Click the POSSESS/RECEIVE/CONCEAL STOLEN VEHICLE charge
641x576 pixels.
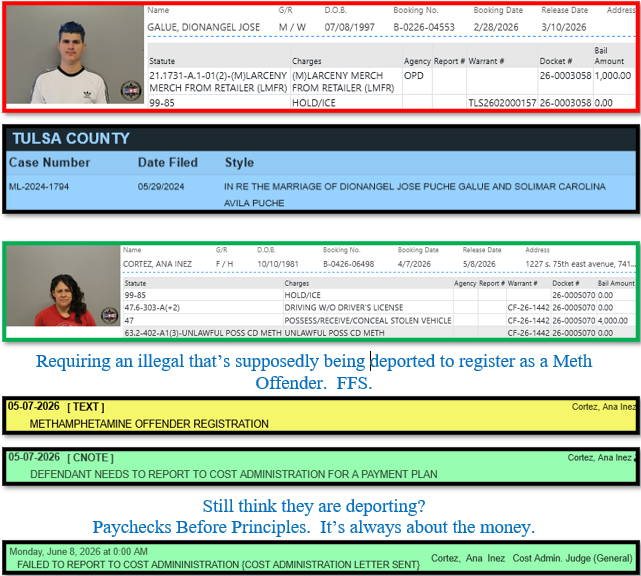point(368,320)
